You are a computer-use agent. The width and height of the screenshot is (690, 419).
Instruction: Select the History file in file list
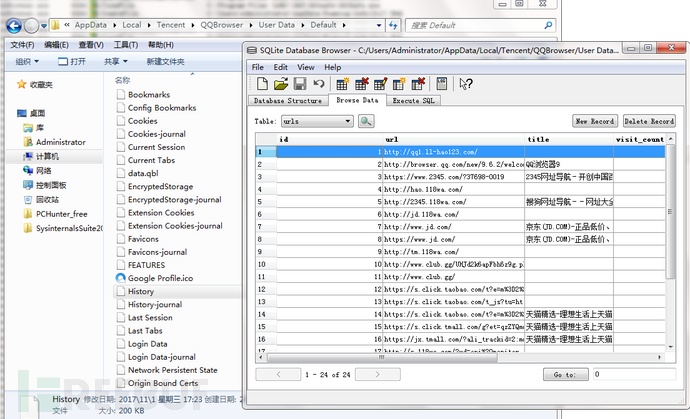point(141,291)
